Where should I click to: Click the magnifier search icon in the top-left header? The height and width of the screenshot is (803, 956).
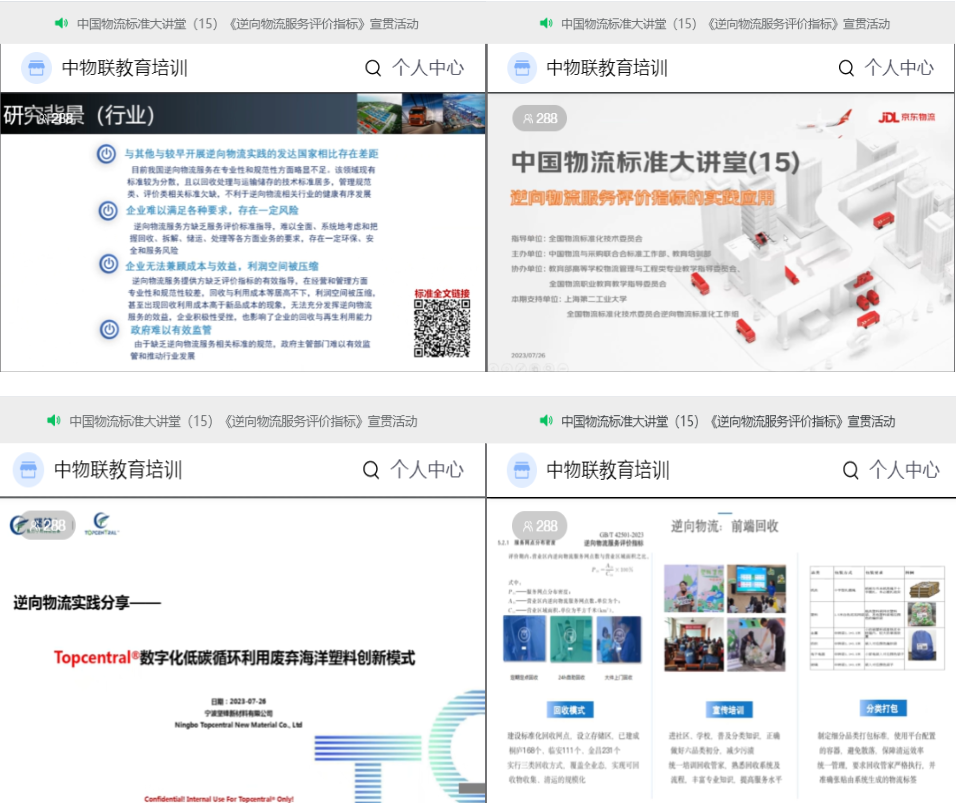371,67
